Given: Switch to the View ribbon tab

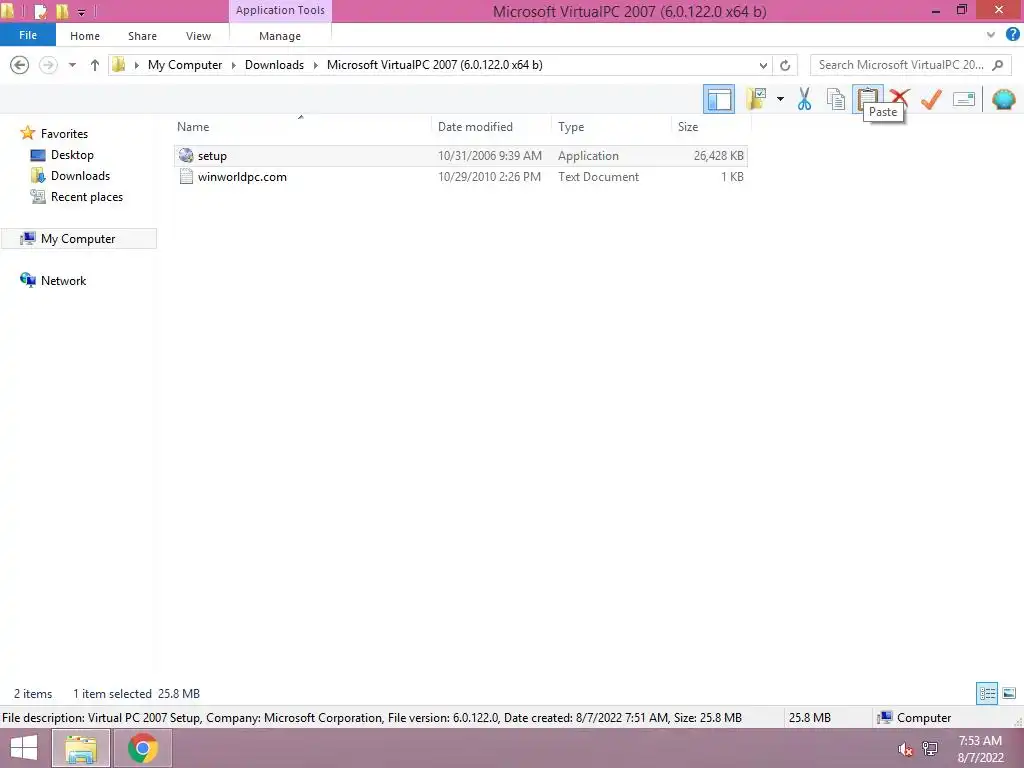Looking at the screenshot, I should click(198, 36).
